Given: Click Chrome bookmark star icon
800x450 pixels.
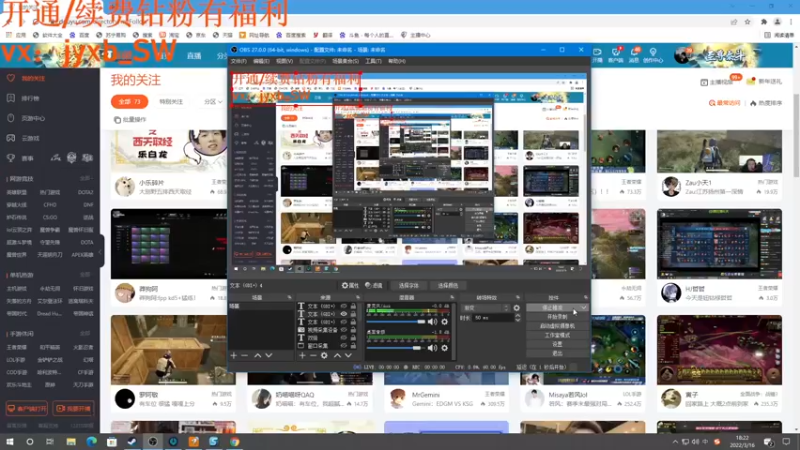Looking at the screenshot, I should pyautogui.click(x=747, y=22).
